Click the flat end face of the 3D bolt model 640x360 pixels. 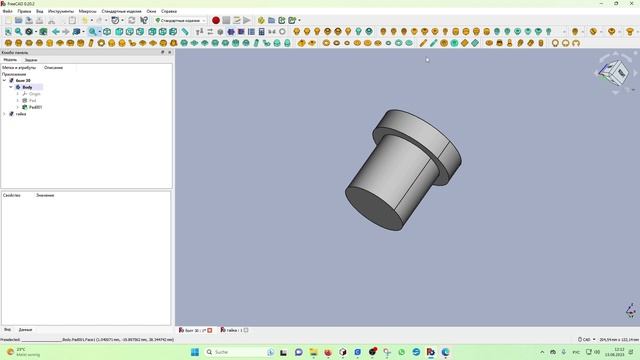(373, 209)
